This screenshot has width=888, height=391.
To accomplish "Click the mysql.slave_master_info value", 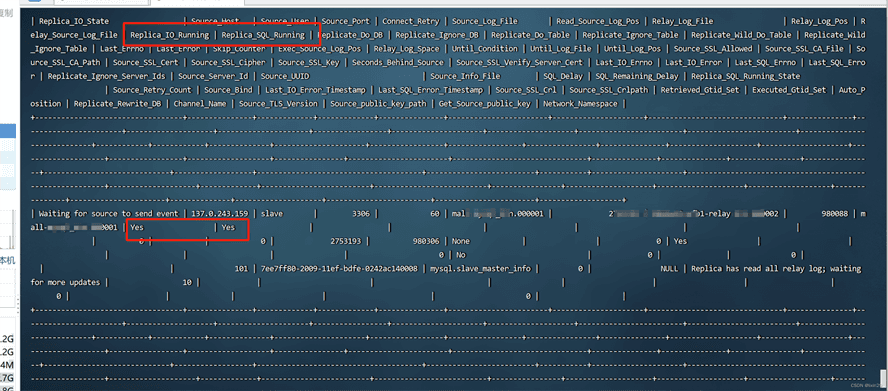I will tap(480, 269).
